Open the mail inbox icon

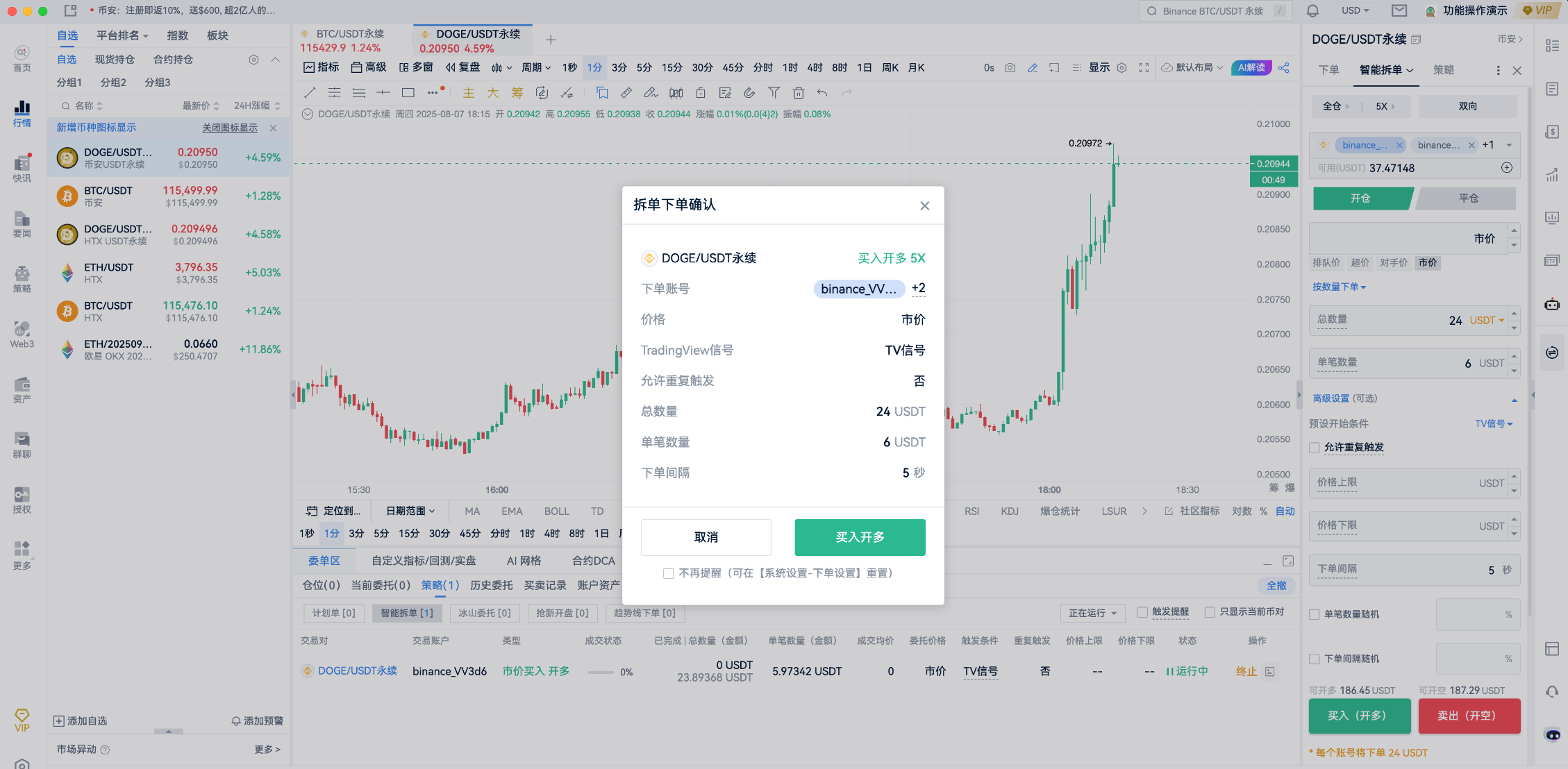pyautogui.click(x=1399, y=10)
